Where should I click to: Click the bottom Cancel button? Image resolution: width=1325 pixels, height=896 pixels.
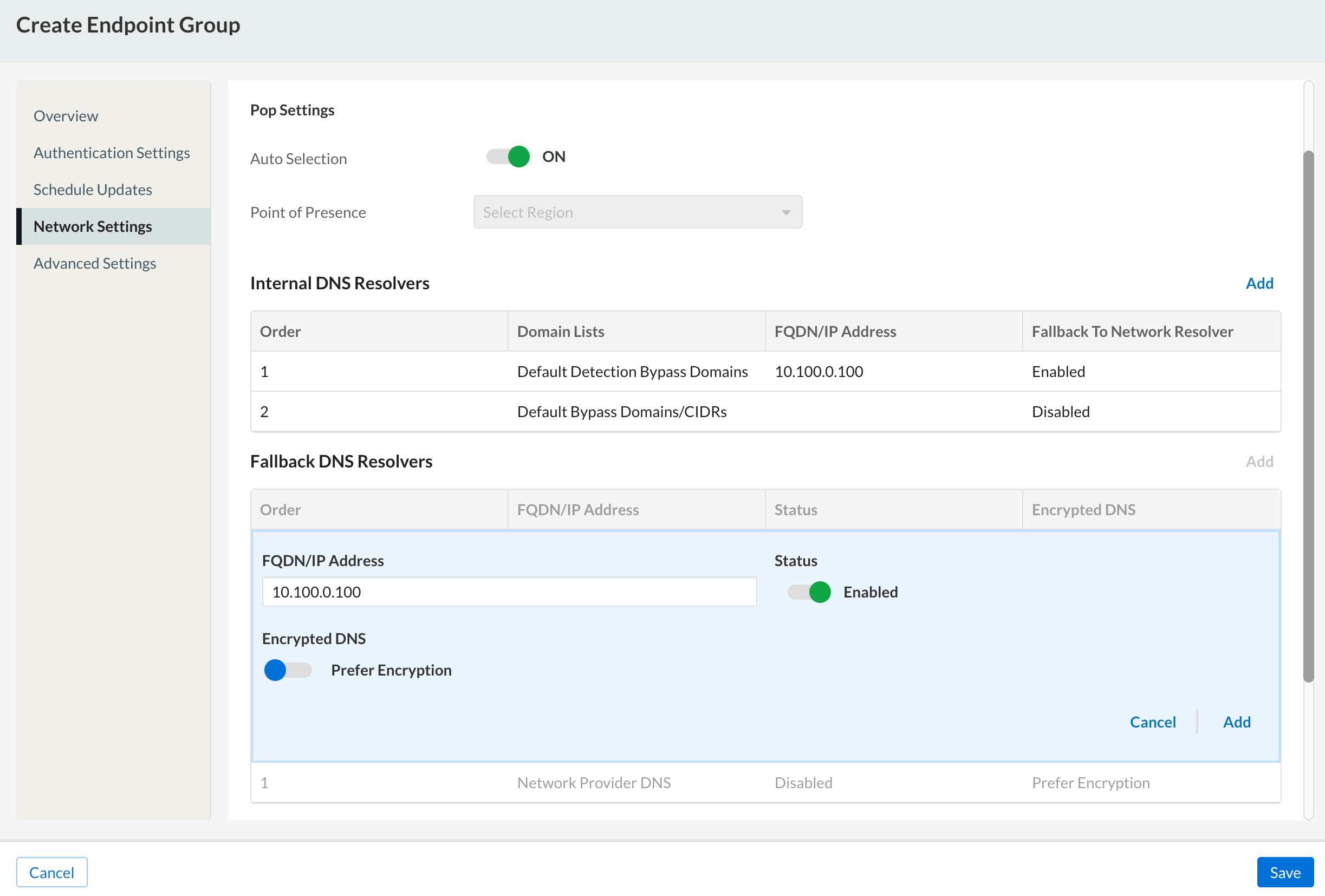(52, 872)
